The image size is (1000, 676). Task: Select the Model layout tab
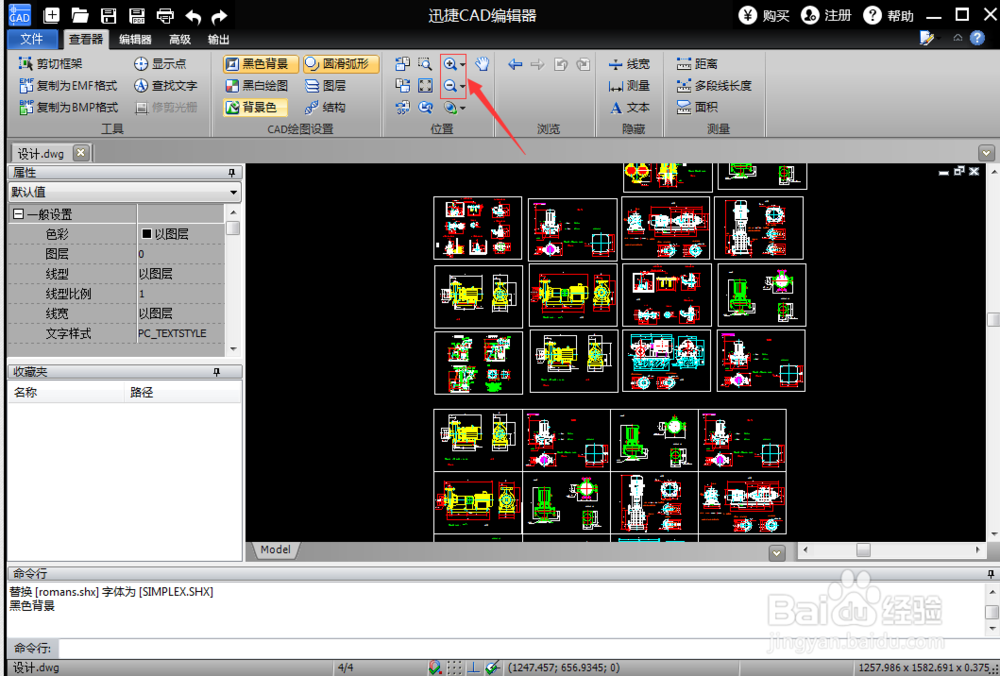pyautogui.click(x=276, y=550)
